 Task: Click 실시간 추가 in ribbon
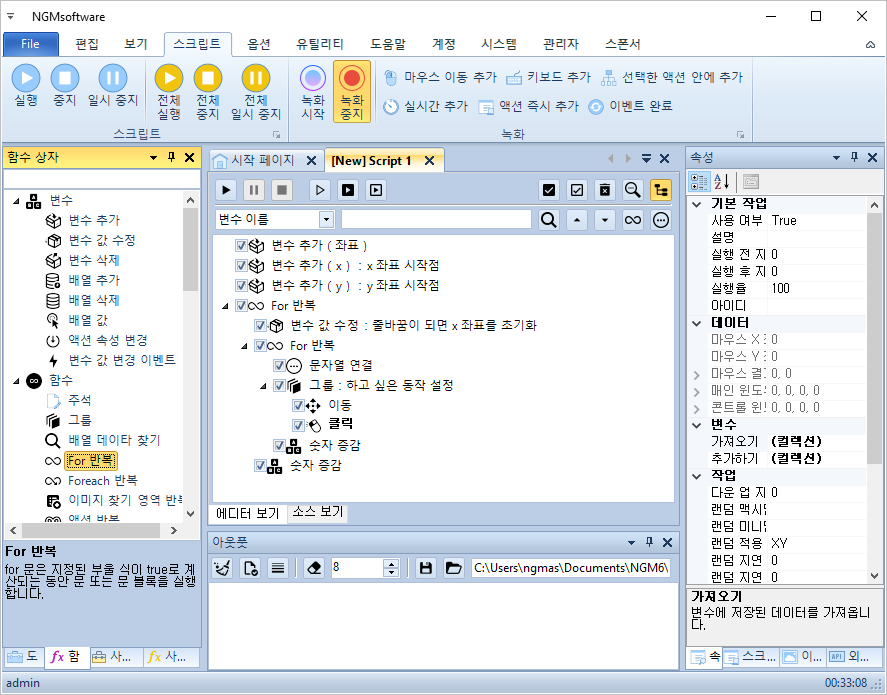click(425, 106)
